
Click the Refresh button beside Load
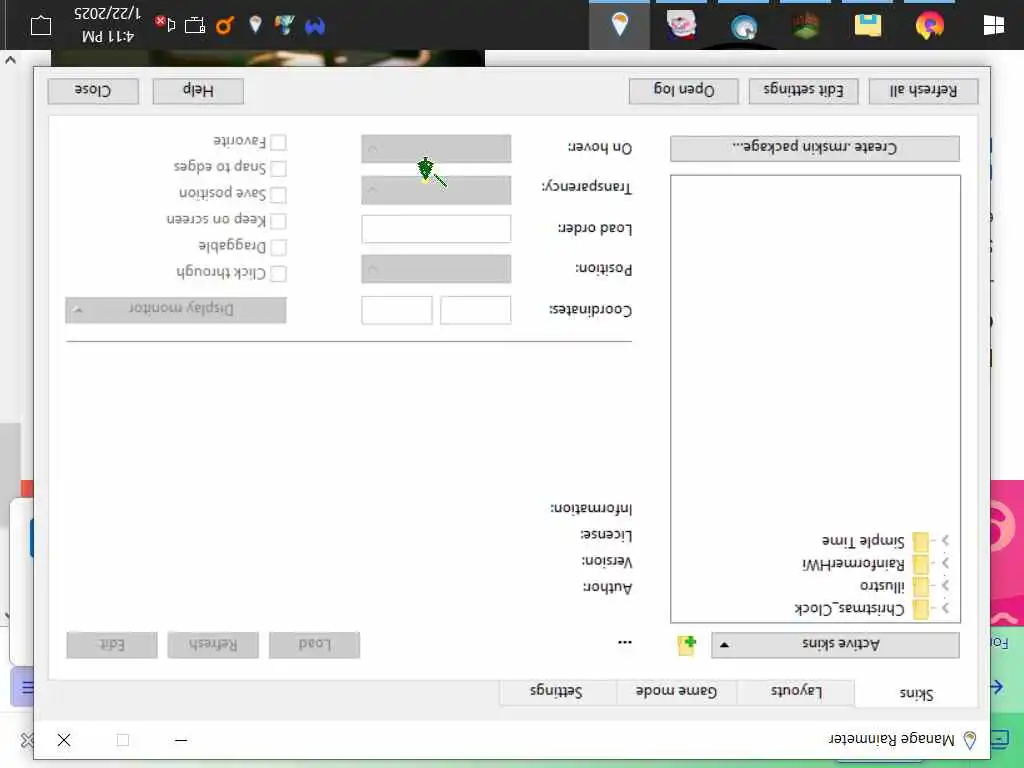click(213, 645)
